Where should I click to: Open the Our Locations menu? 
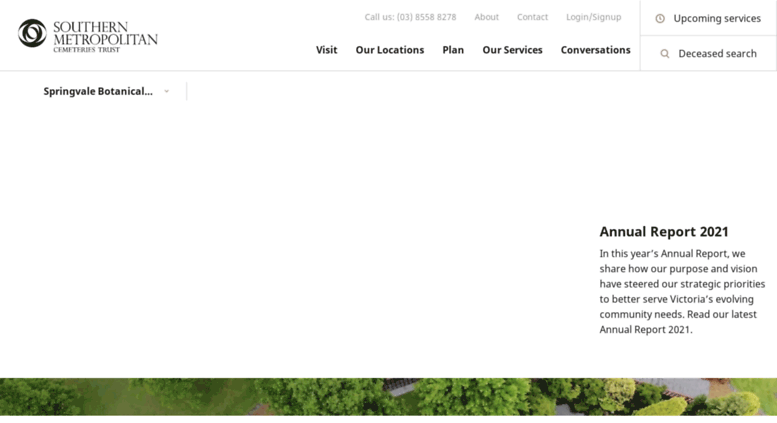pyautogui.click(x=389, y=50)
